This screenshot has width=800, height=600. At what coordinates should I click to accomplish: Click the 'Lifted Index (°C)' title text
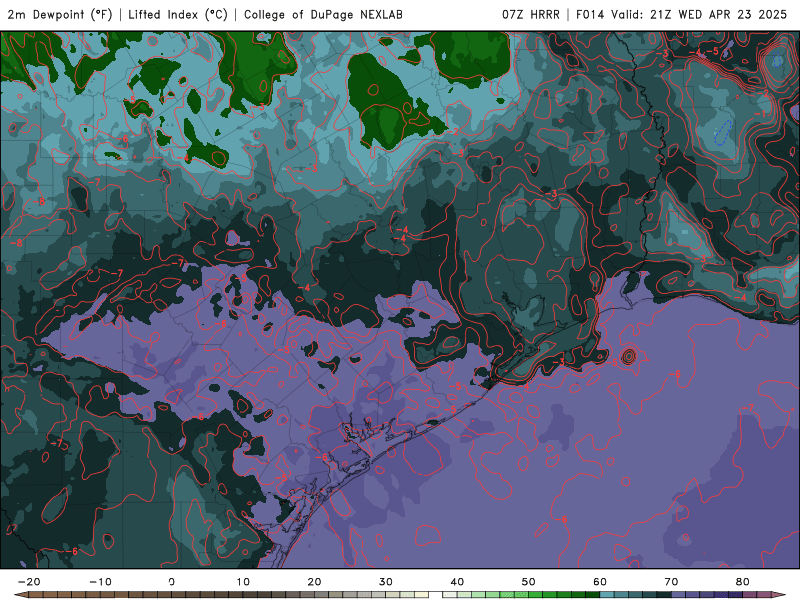click(x=178, y=15)
